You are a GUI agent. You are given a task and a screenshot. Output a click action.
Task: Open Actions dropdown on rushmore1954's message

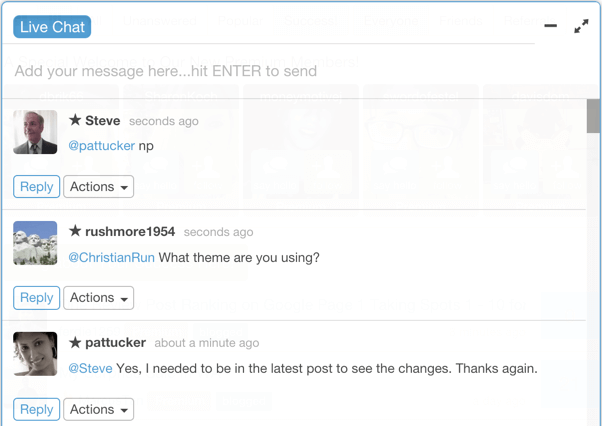(99, 297)
